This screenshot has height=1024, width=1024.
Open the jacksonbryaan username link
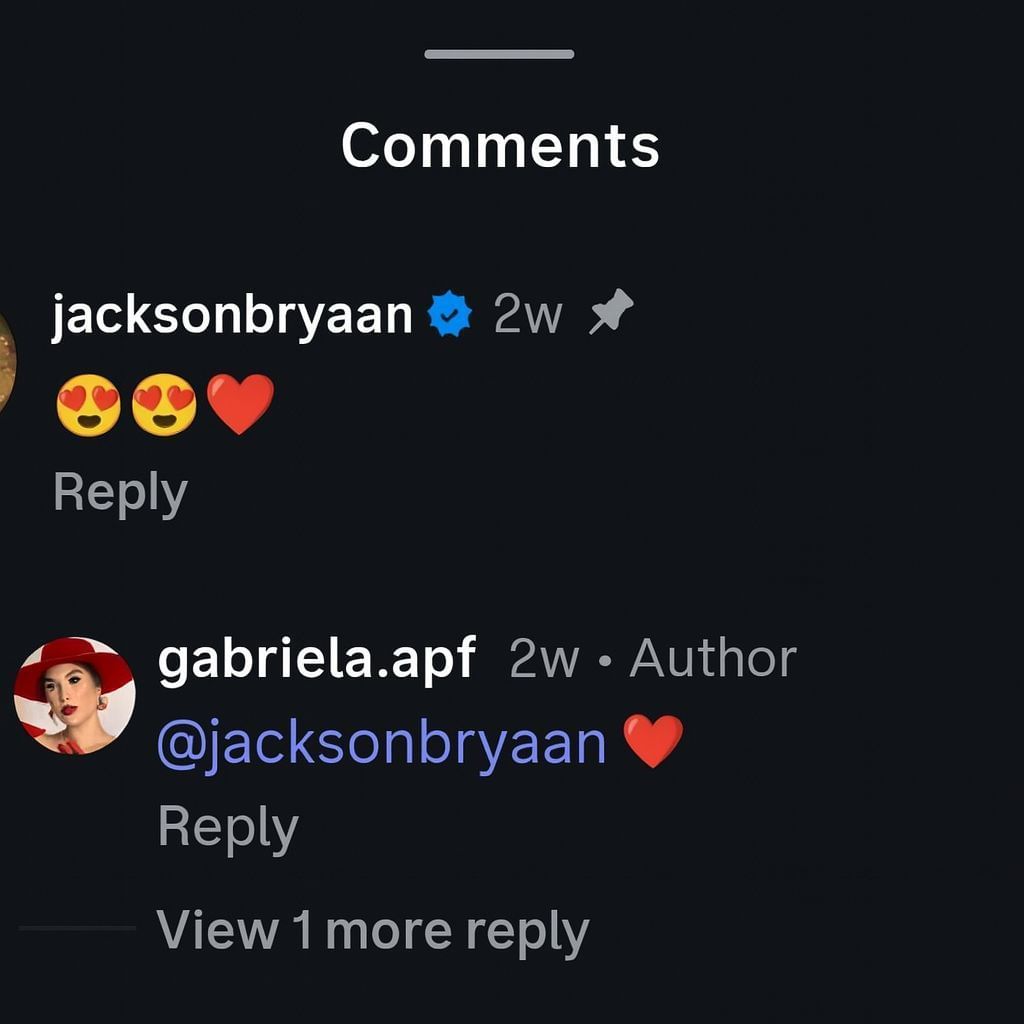pos(232,316)
